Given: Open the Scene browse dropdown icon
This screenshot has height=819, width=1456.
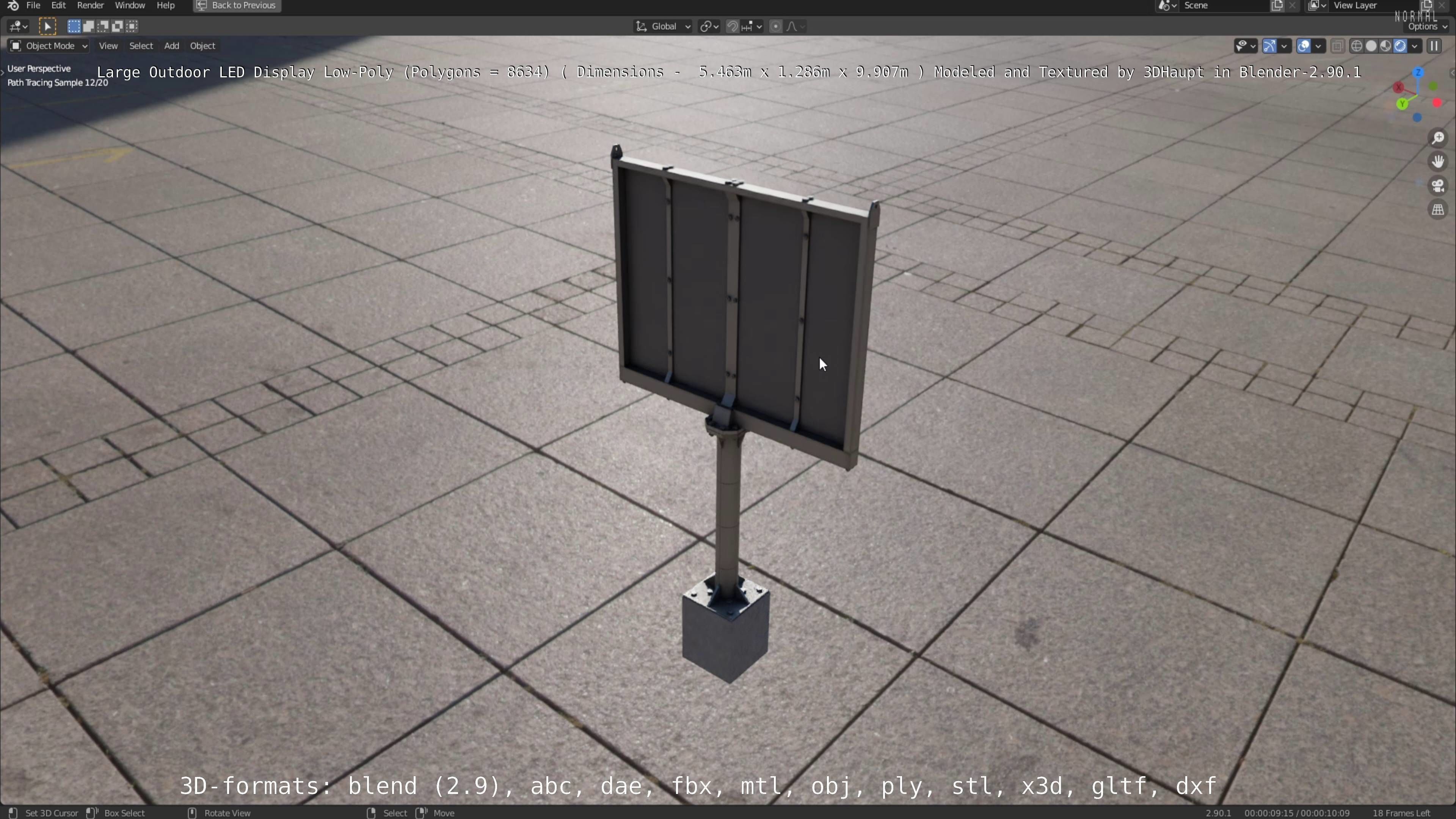Looking at the screenshot, I should pyautogui.click(x=1168, y=6).
